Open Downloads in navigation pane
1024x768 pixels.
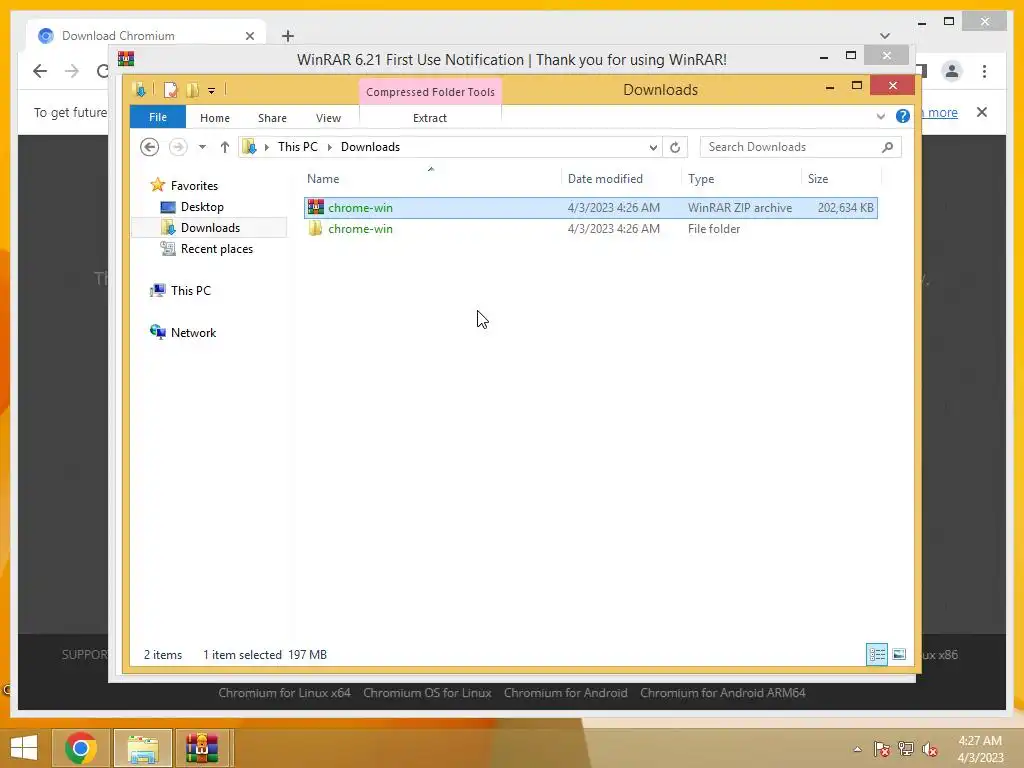click(210, 227)
